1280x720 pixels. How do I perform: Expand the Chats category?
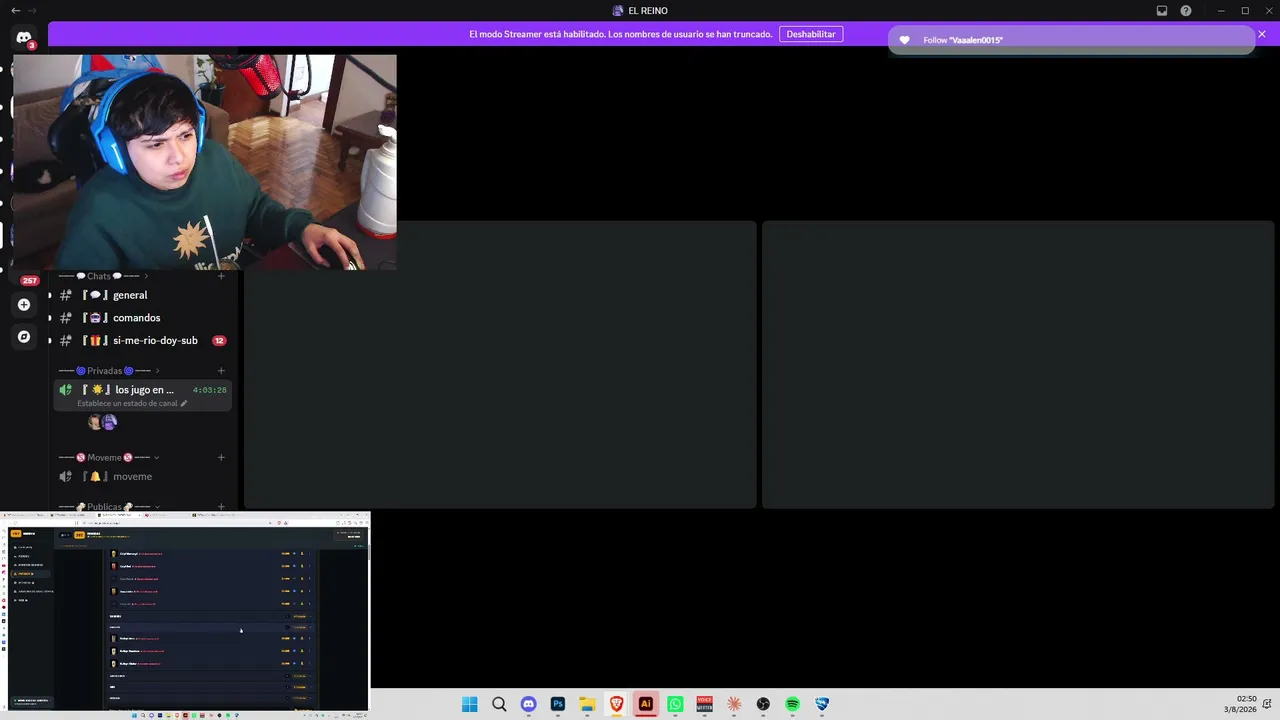[x=104, y=276]
